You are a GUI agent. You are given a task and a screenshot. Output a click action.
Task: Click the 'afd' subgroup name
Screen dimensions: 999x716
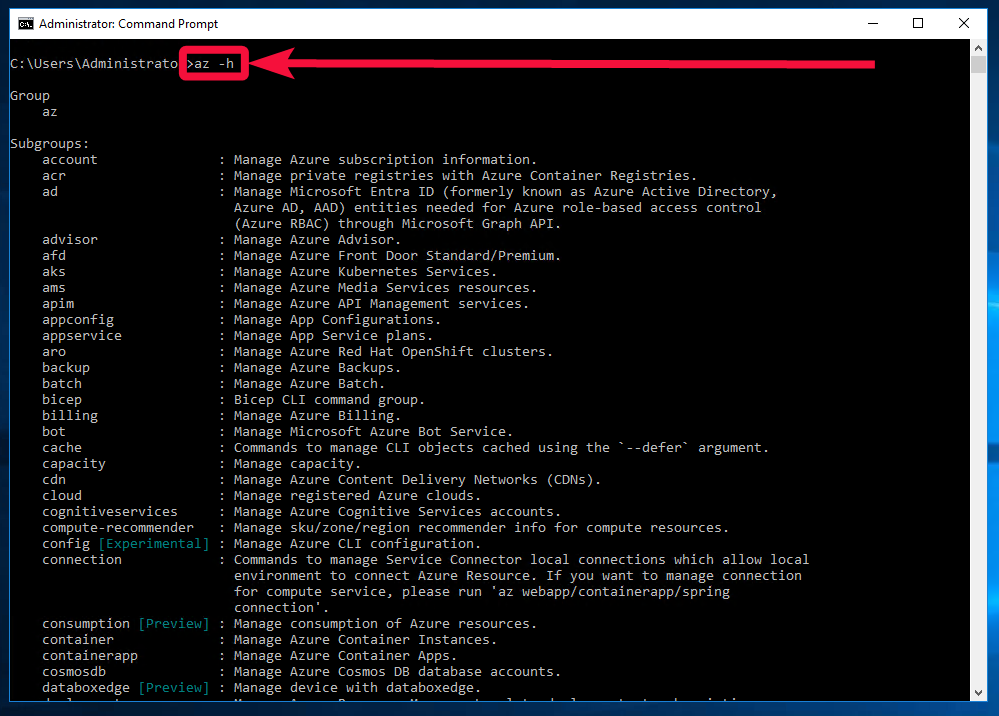coord(54,255)
